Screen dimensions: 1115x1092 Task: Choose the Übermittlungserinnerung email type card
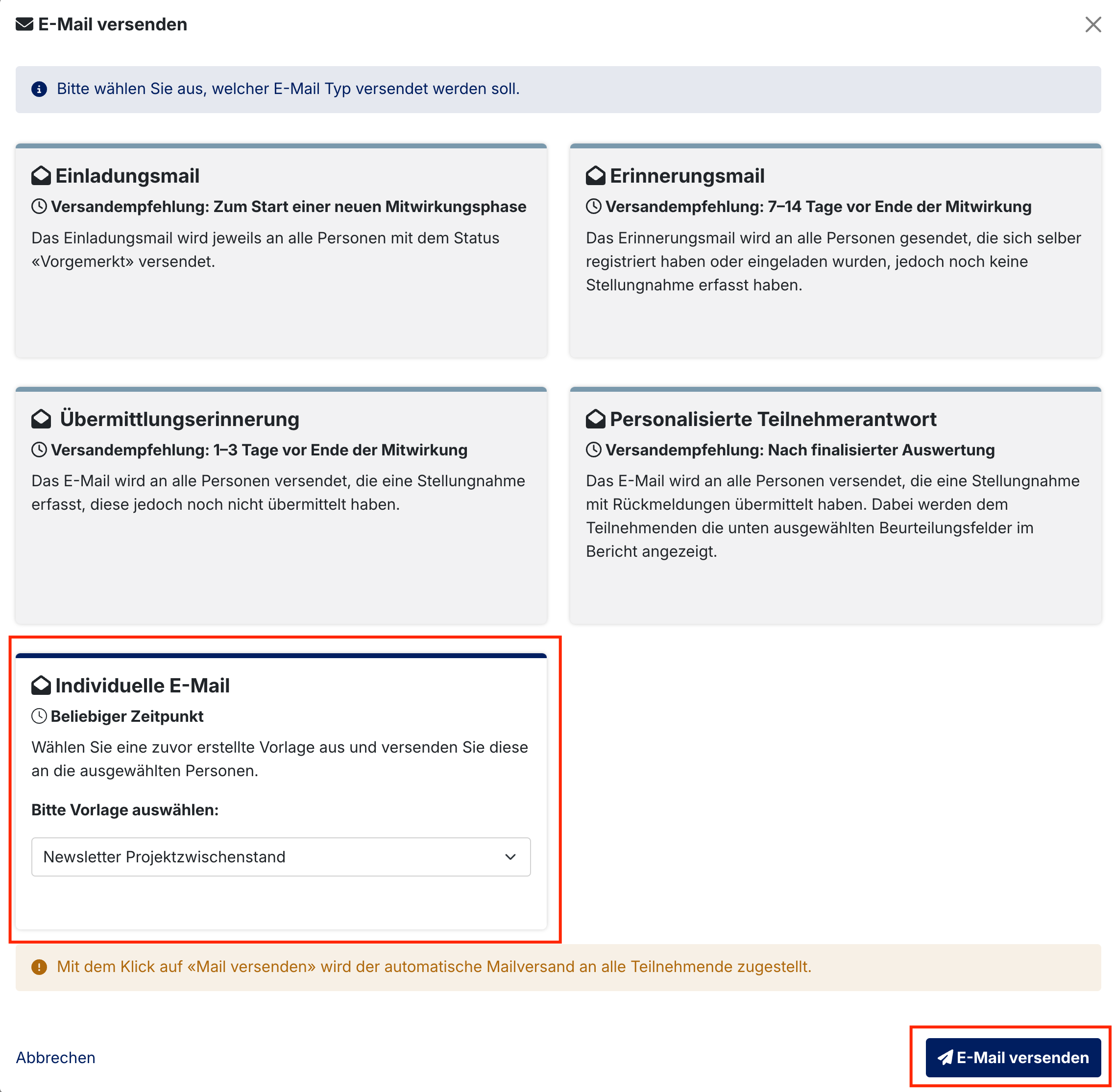pyautogui.click(x=281, y=506)
